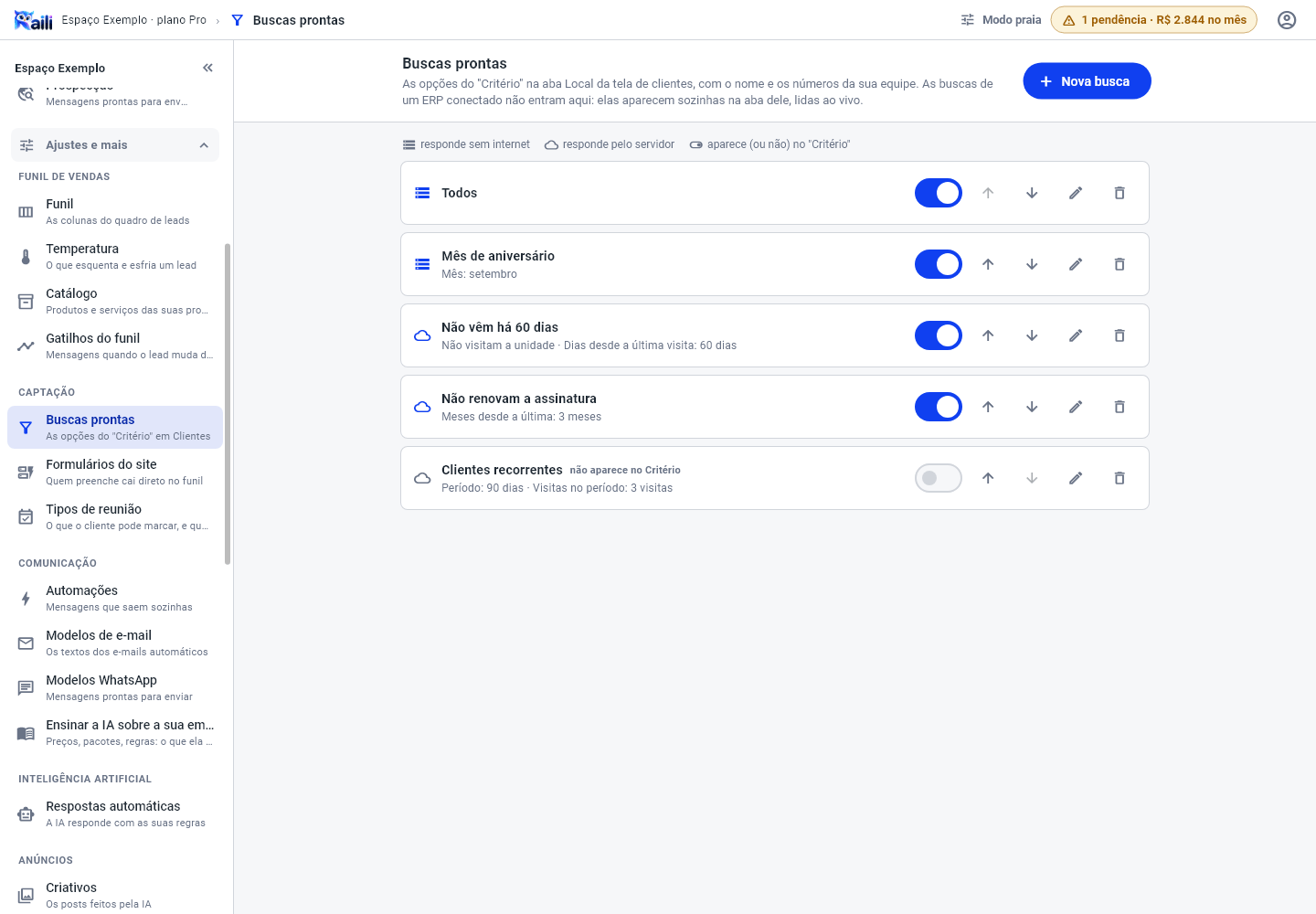The height and width of the screenshot is (914, 1316).
Task: Click the "Espaço Exemplo · plano Pro" breadcrumb
Action: 134,20
